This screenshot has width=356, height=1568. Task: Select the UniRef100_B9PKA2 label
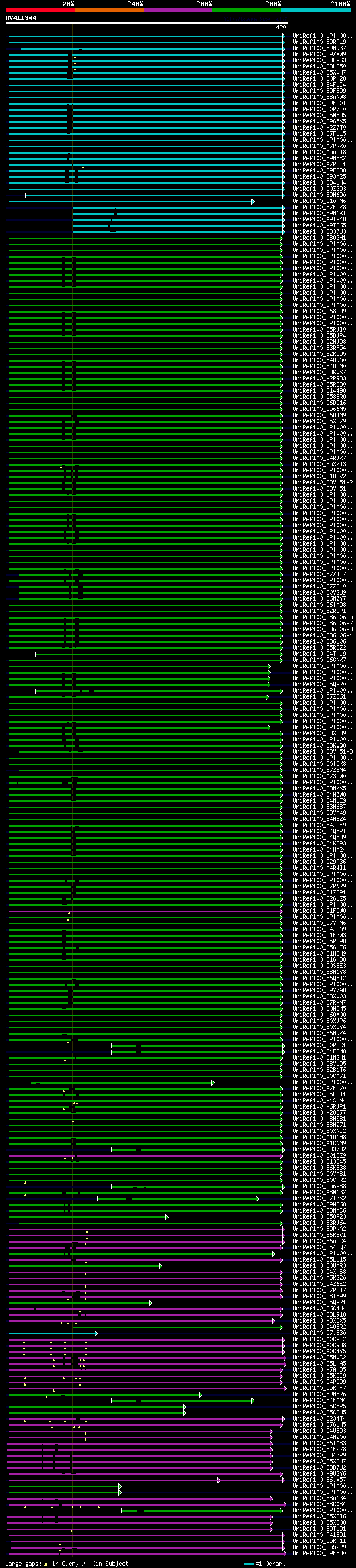click(319, 1229)
